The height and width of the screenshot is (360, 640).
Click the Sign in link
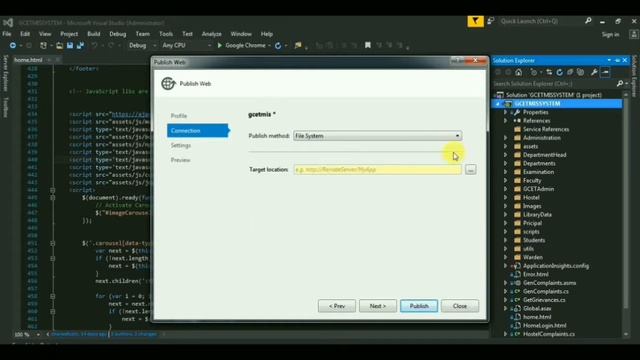[610, 35]
